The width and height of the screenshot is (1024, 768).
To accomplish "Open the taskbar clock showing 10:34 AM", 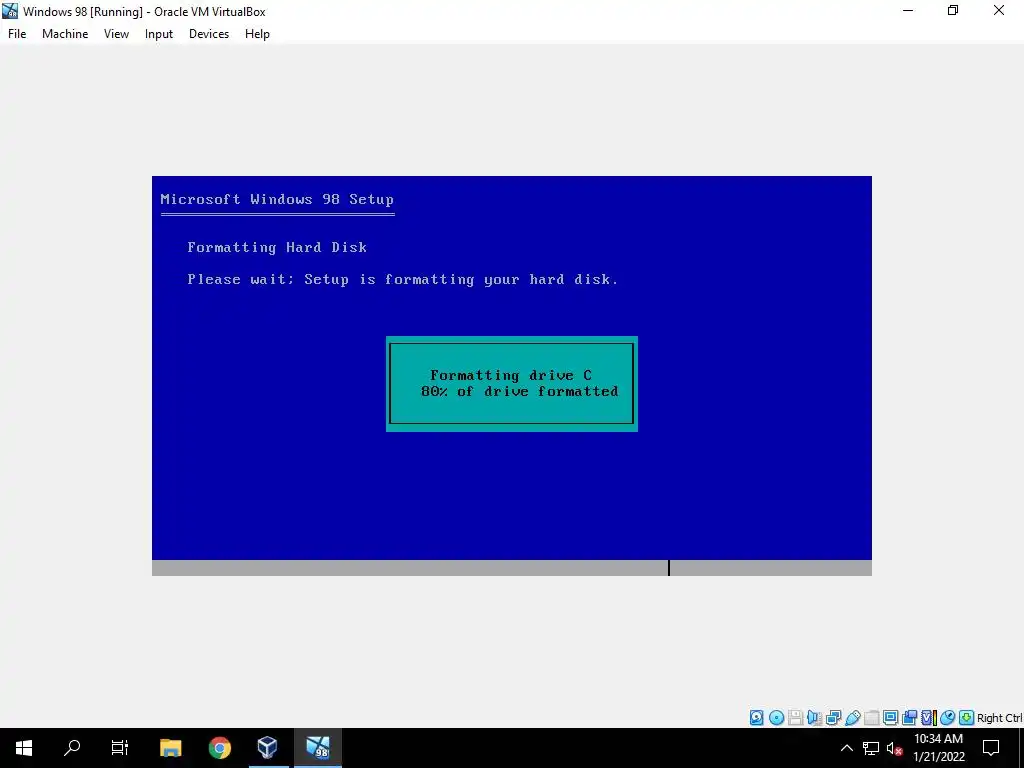I will (x=938, y=748).
